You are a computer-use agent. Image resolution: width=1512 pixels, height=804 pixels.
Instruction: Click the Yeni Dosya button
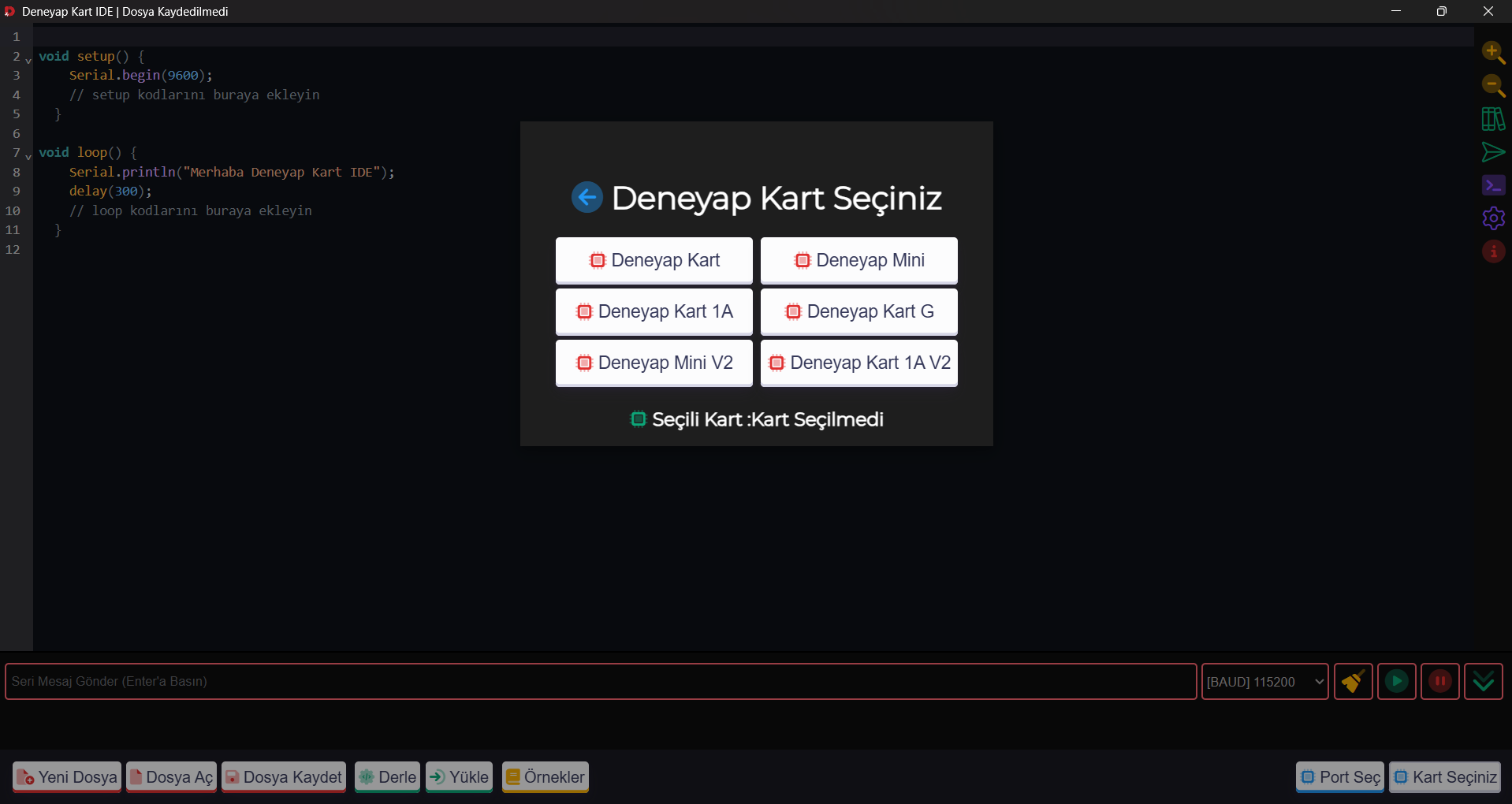[x=67, y=777]
